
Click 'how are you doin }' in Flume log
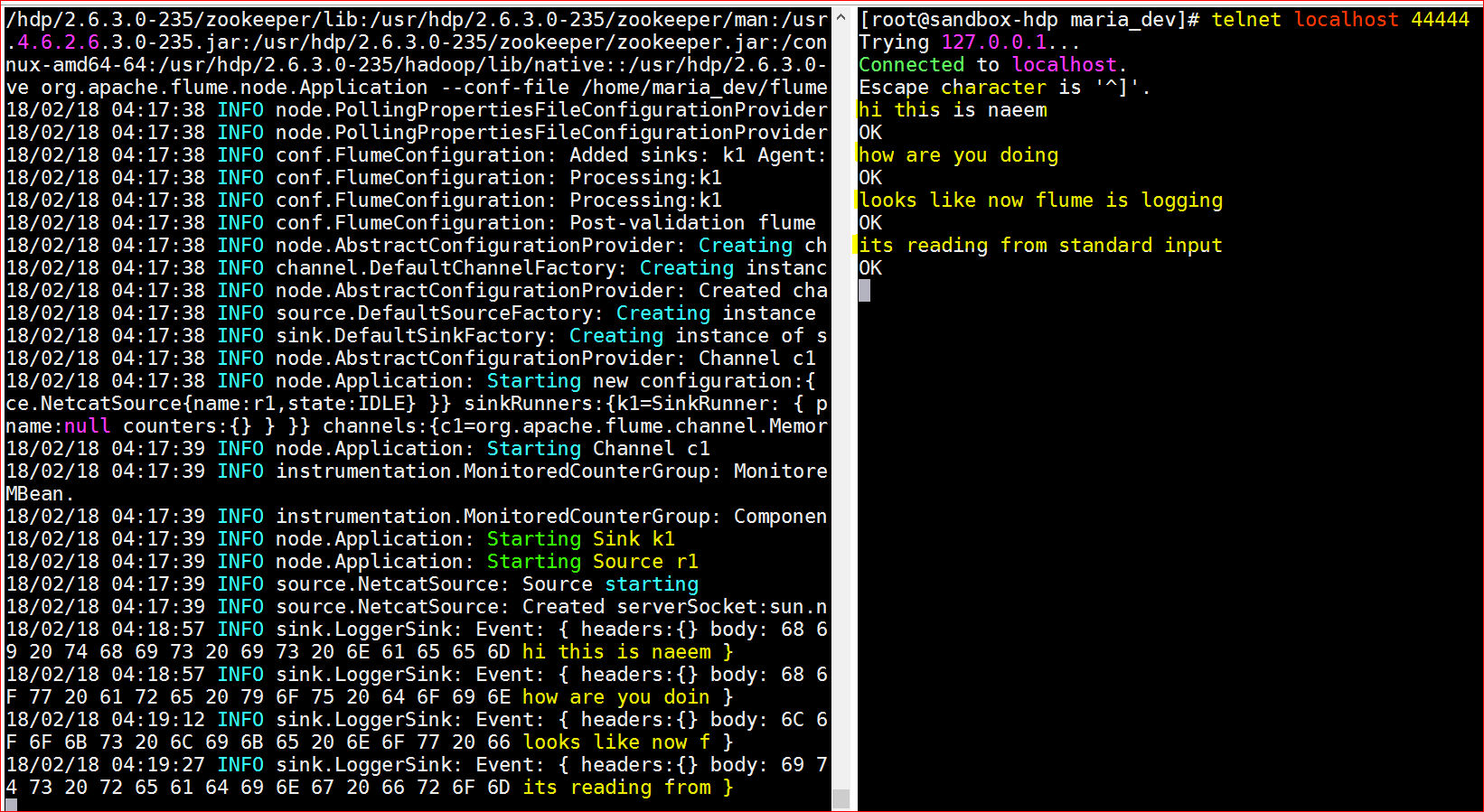coord(628,696)
